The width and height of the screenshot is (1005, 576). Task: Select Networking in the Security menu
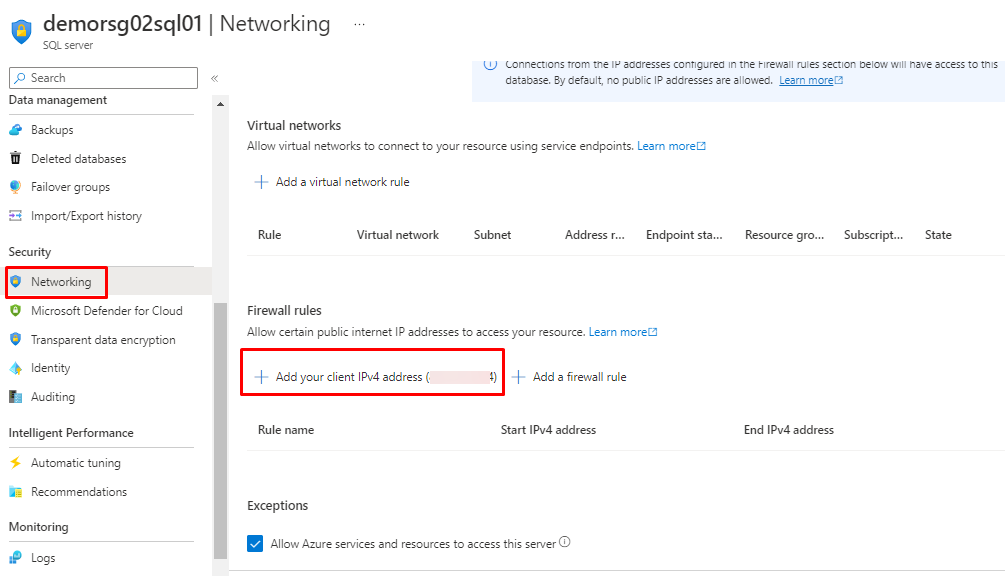60,282
